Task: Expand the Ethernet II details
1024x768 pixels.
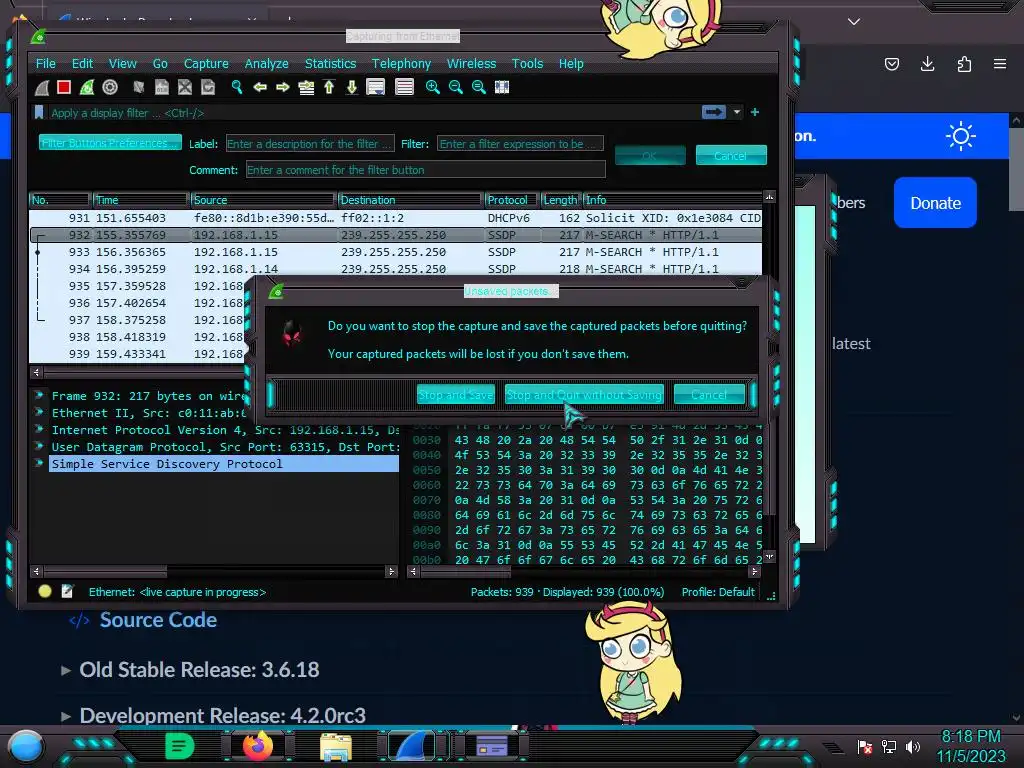Action: (x=39, y=412)
